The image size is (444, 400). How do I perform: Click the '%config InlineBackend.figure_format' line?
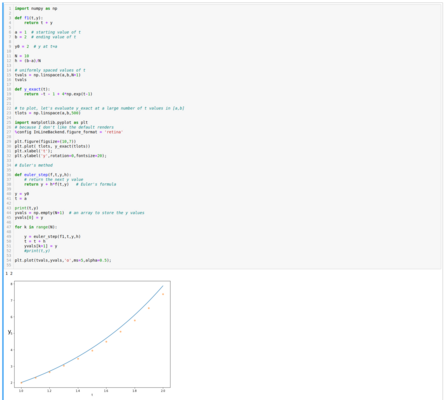tap(69, 132)
